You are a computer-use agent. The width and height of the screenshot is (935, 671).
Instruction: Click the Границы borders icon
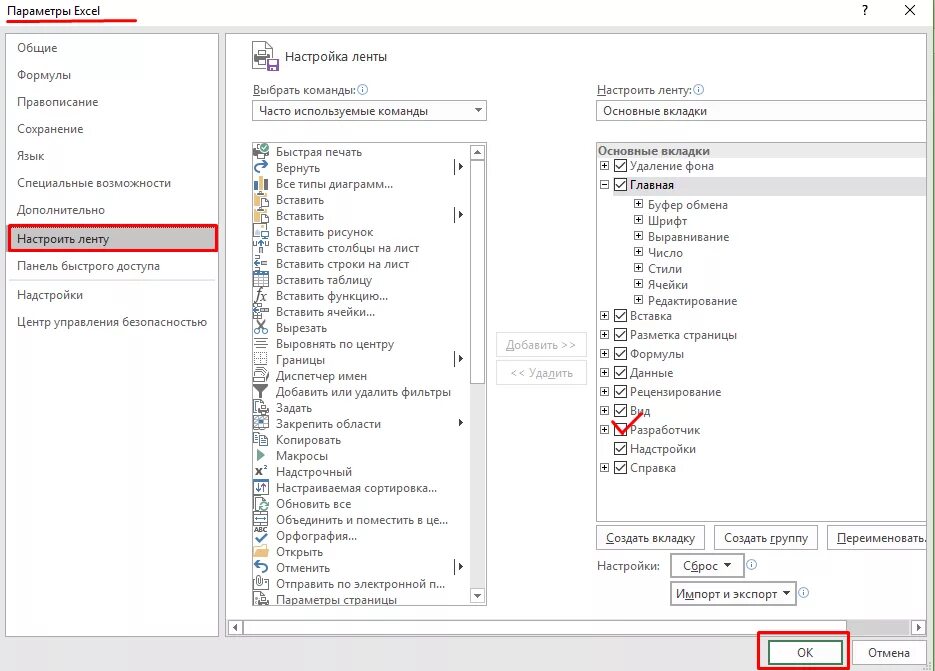[261, 360]
